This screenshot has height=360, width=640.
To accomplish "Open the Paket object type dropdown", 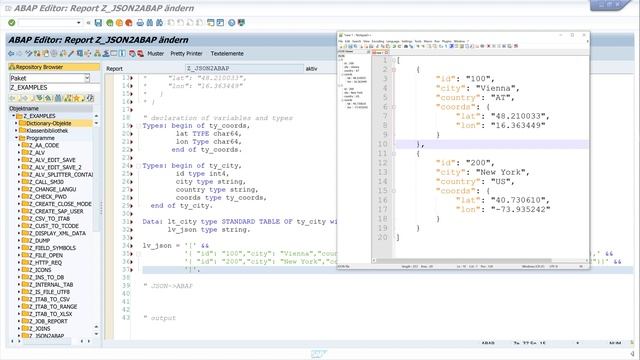I will click(87, 78).
